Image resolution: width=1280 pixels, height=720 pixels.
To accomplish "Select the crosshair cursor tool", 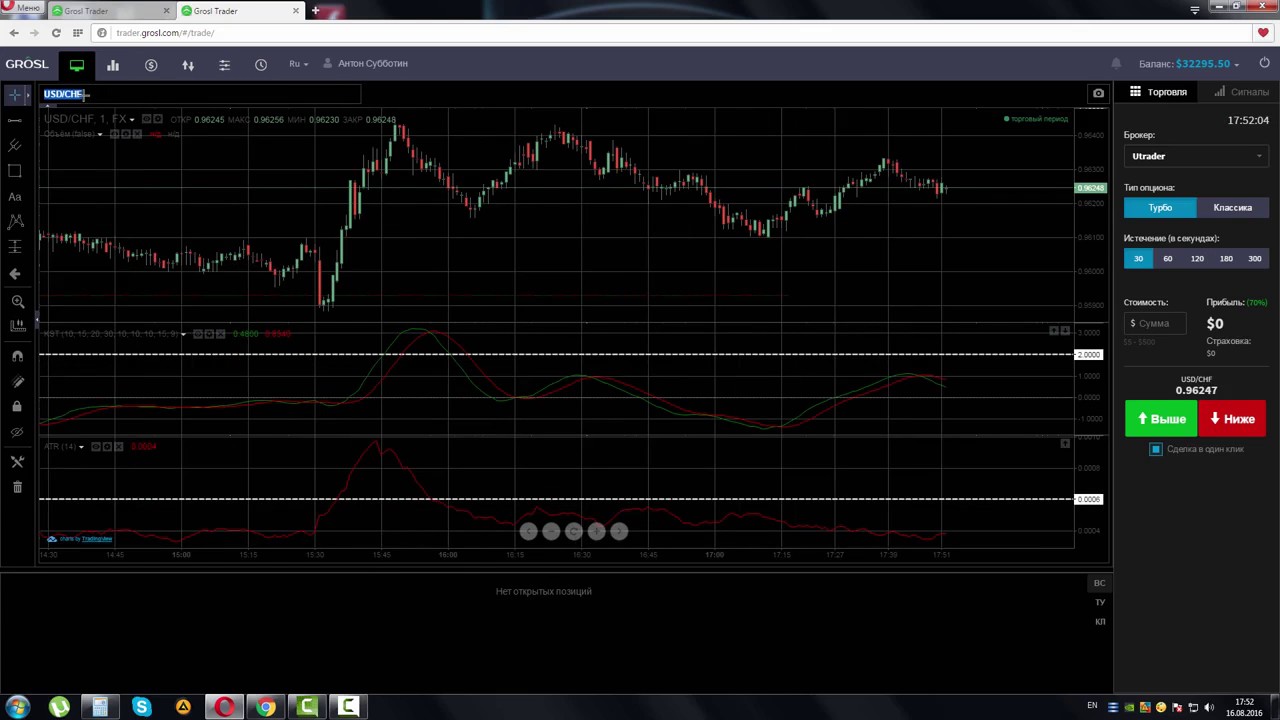I will click(x=14, y=94).
